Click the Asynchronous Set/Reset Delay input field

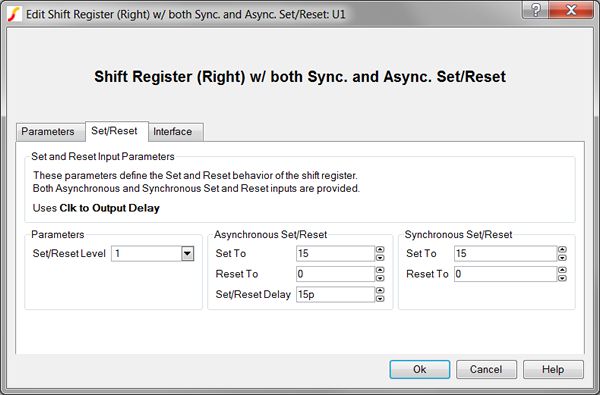click(335, 294)
